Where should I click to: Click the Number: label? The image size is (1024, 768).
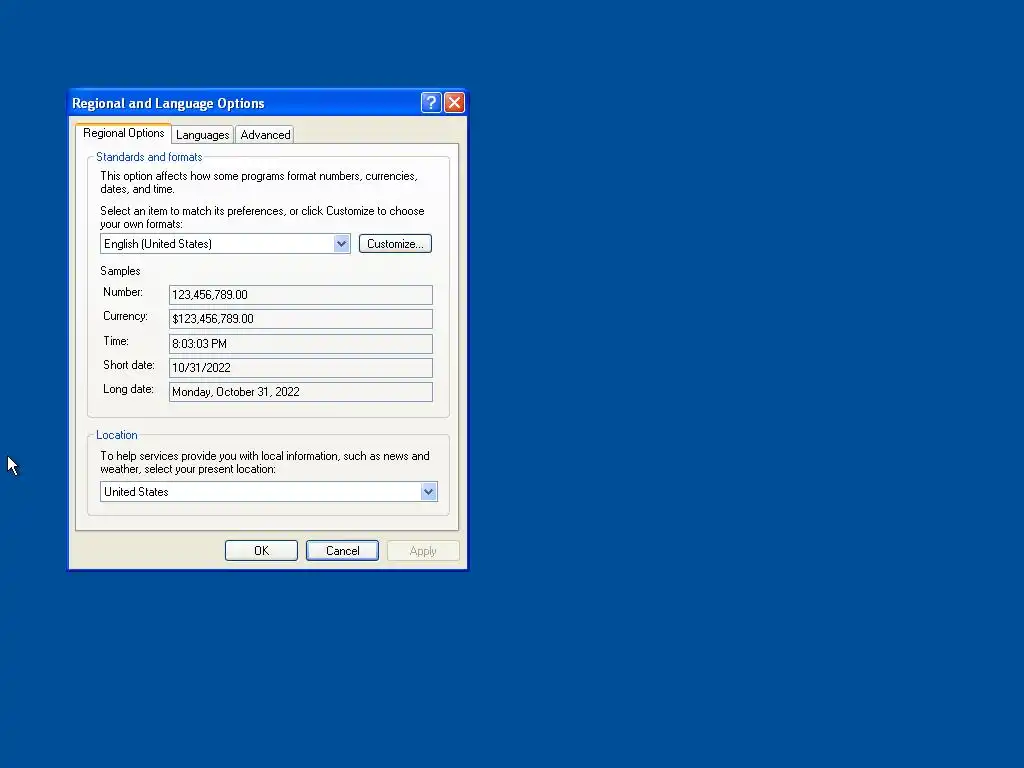[x=123, y=292]
